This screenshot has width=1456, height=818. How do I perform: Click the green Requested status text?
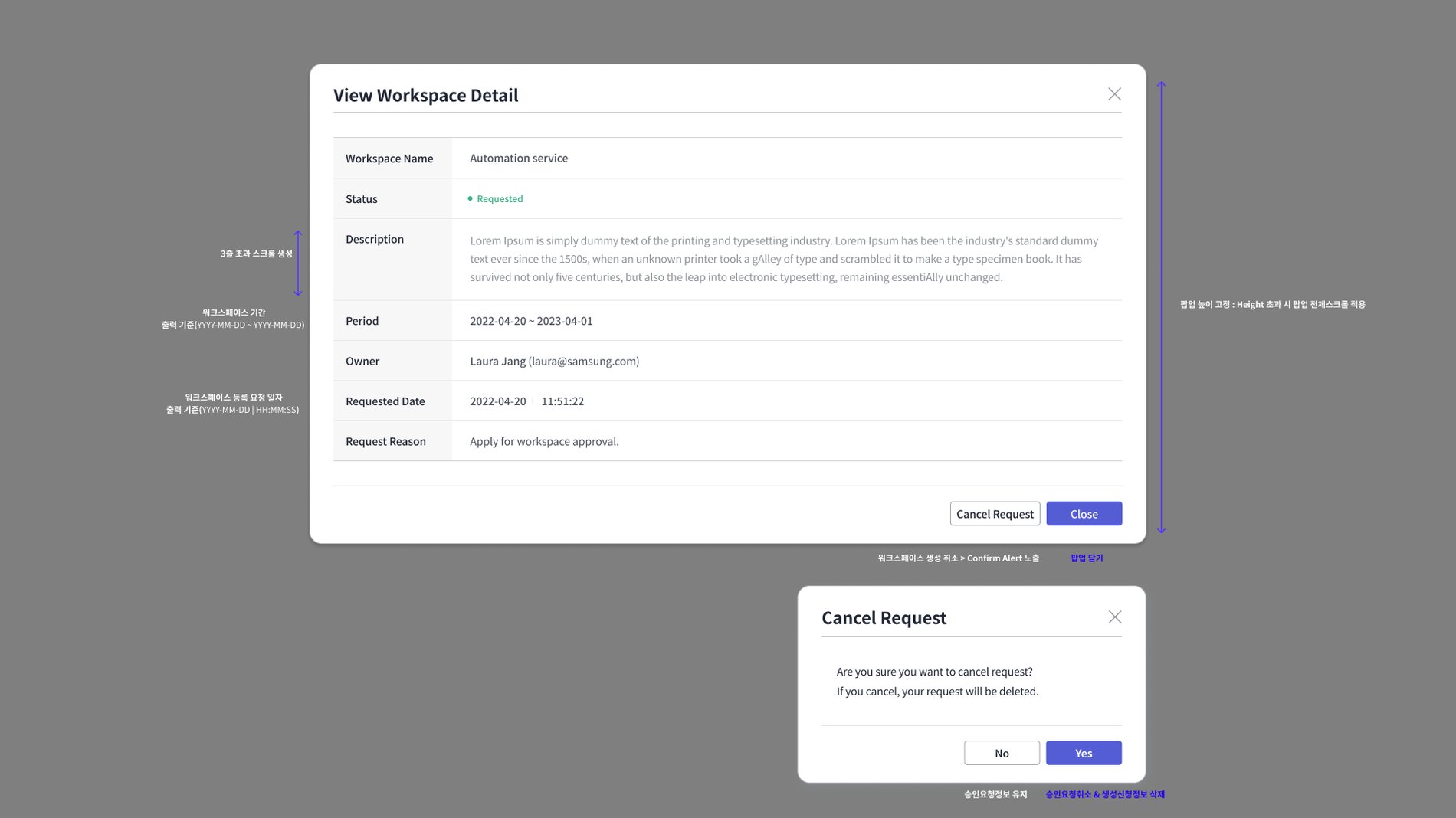[x=500, y=198]
